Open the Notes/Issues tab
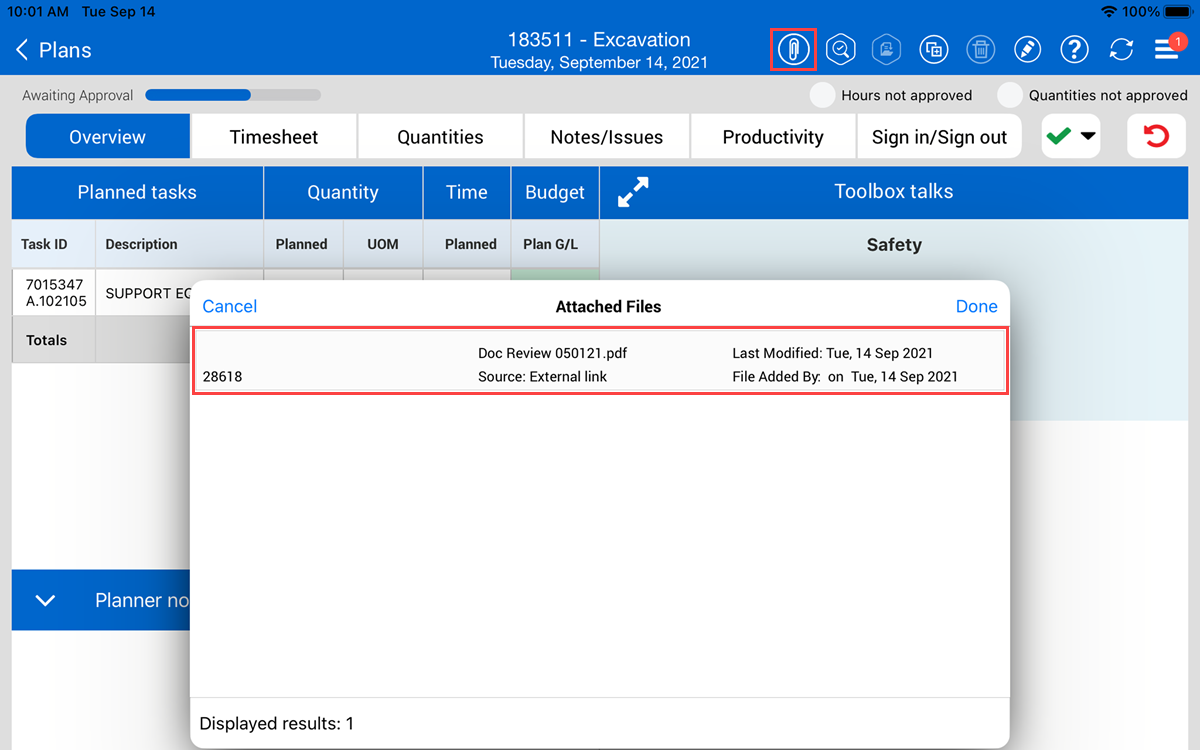This screenshot has height=750, width=1200. point(606,137)
